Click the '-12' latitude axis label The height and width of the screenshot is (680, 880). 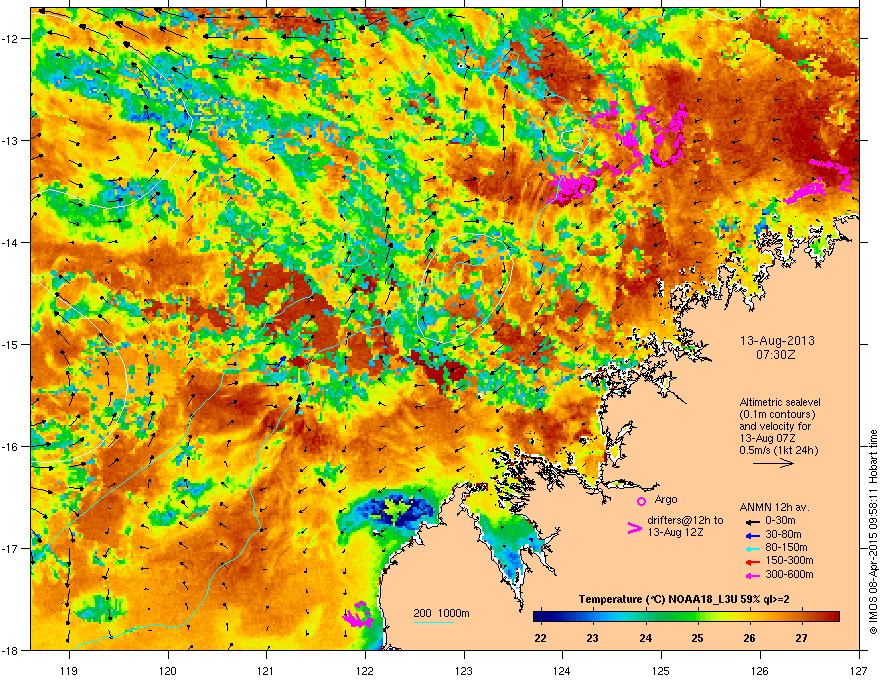click(10, 39)
